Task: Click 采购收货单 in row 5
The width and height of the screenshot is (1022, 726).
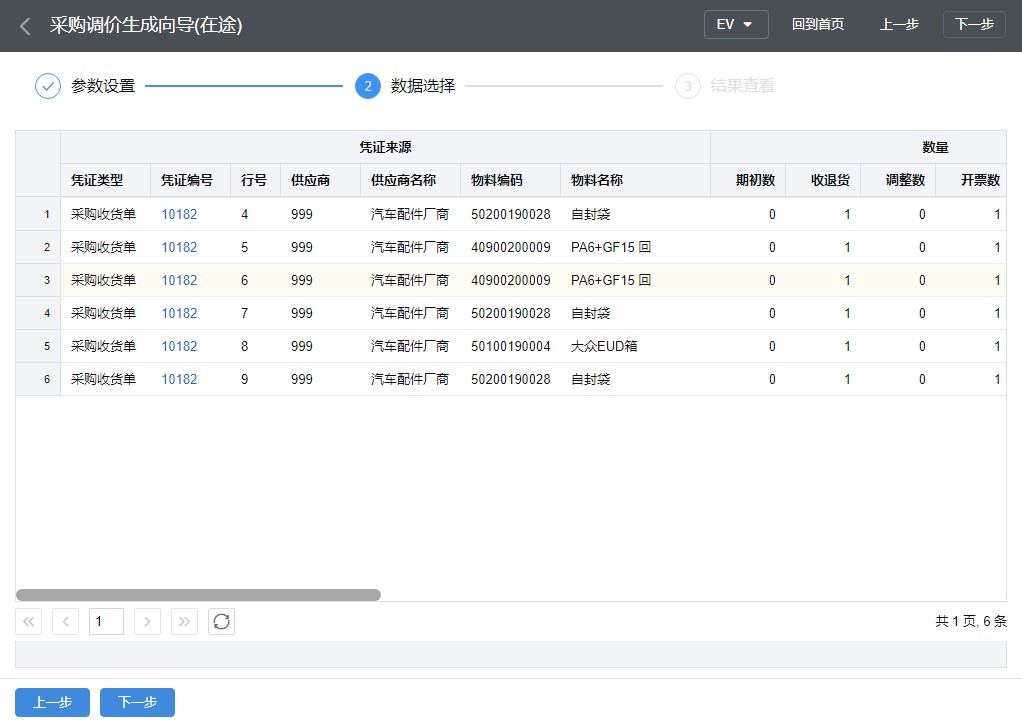Action: [104, 347]
